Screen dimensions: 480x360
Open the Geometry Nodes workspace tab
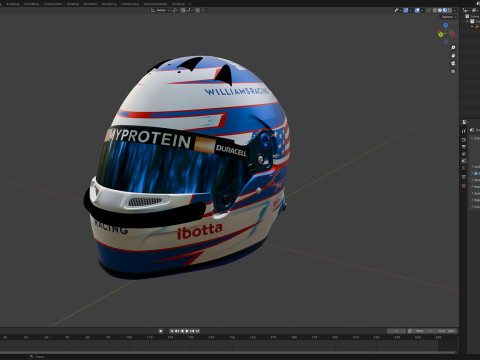point(155,4)
